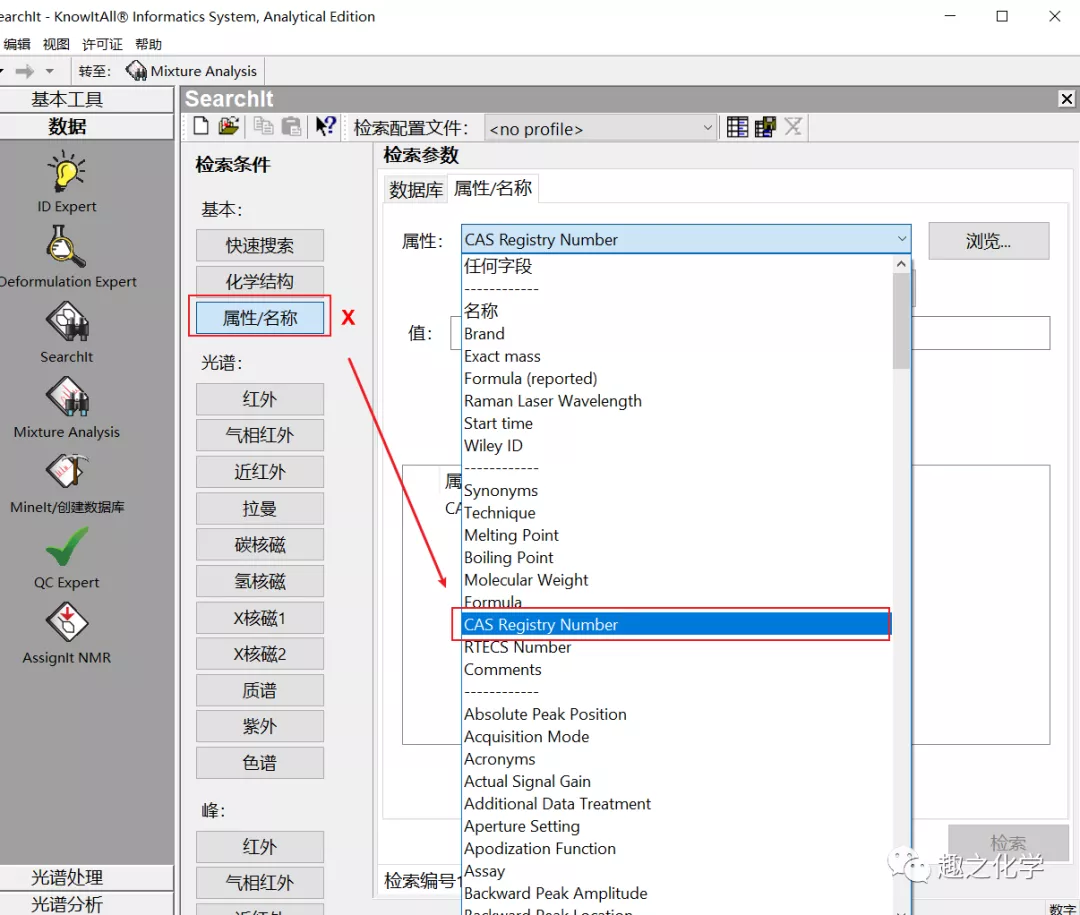This screenshot has height=915, width=1080.
Task: Open SearchIt in the sidebar
Action: 66,332
